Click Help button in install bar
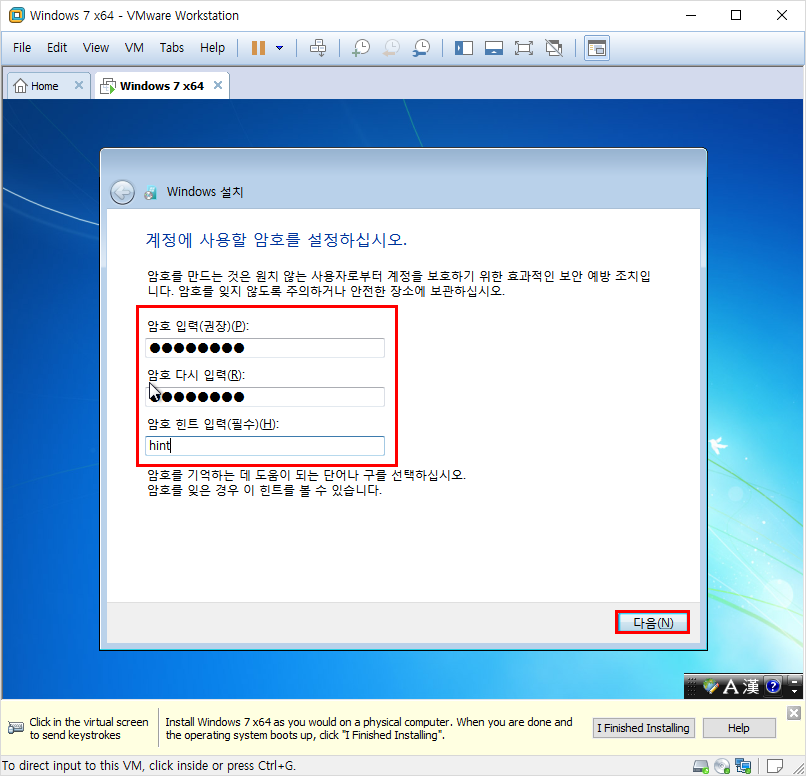Screen dimensions: 806x776 coord(739,728)
